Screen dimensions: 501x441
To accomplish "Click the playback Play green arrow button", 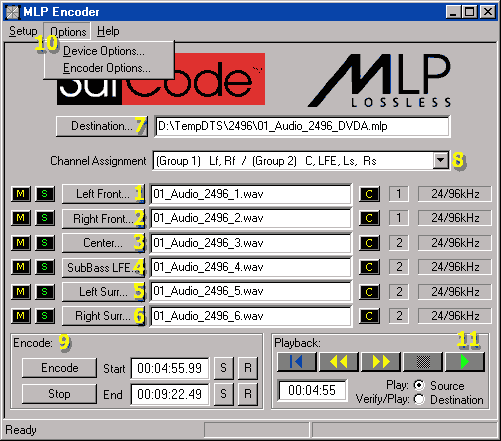I will tap(465, 362).
